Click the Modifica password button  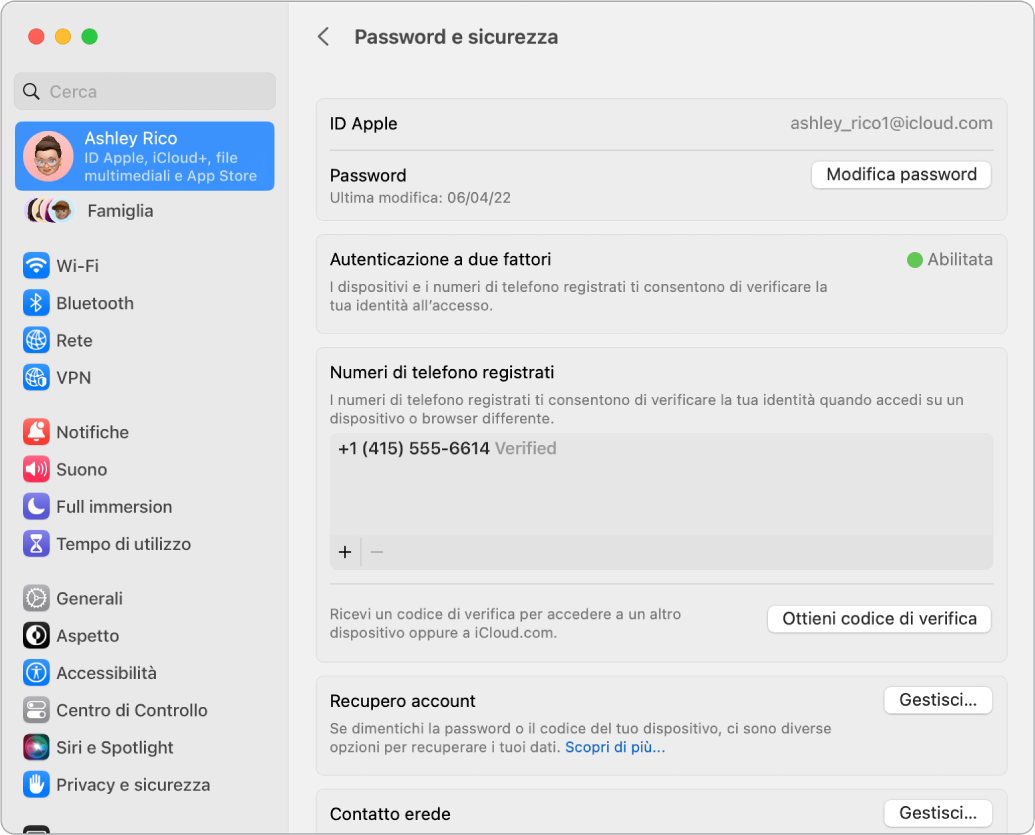[900, 174]
